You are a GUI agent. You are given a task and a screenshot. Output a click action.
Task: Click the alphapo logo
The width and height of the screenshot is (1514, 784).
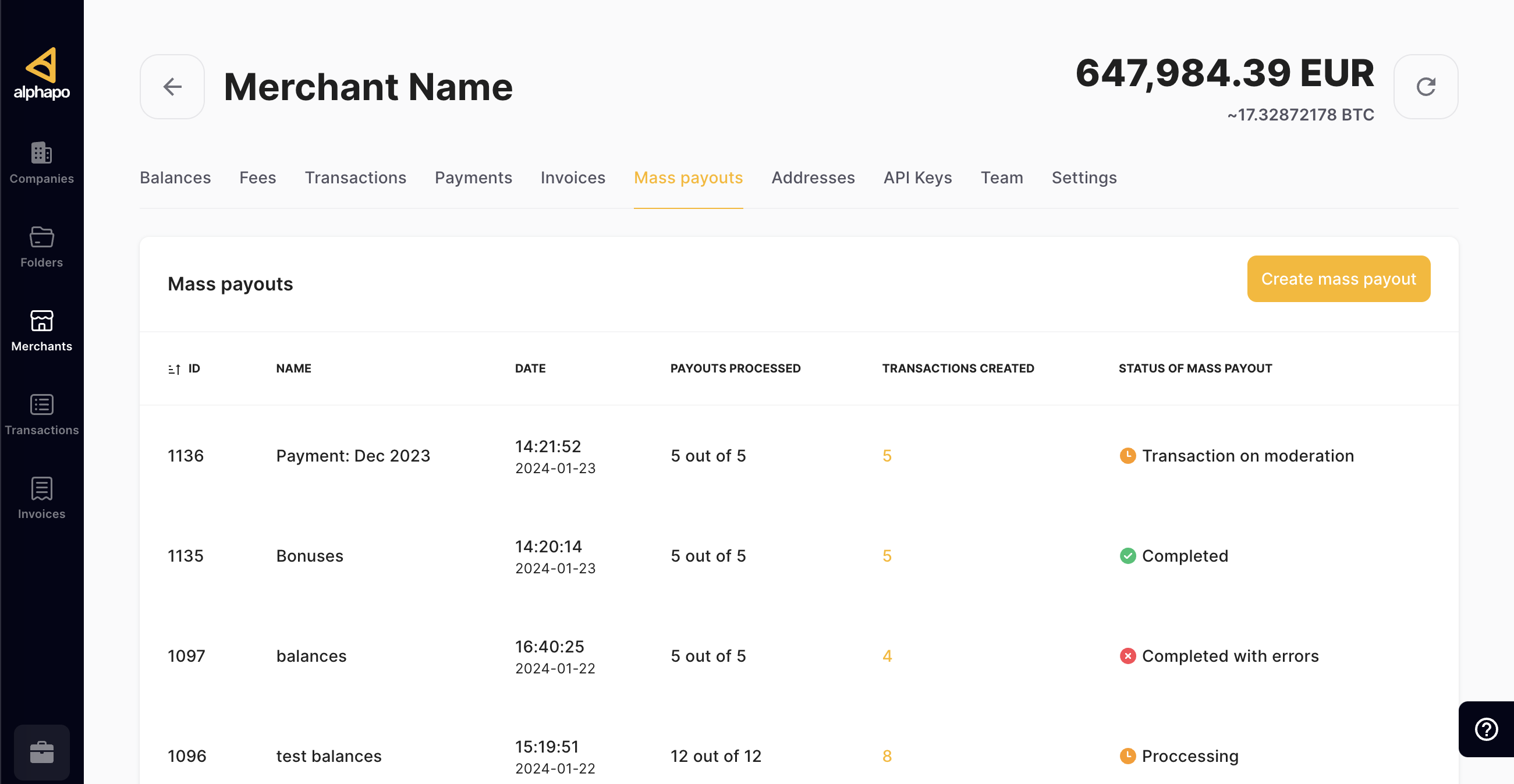point(41,73)
